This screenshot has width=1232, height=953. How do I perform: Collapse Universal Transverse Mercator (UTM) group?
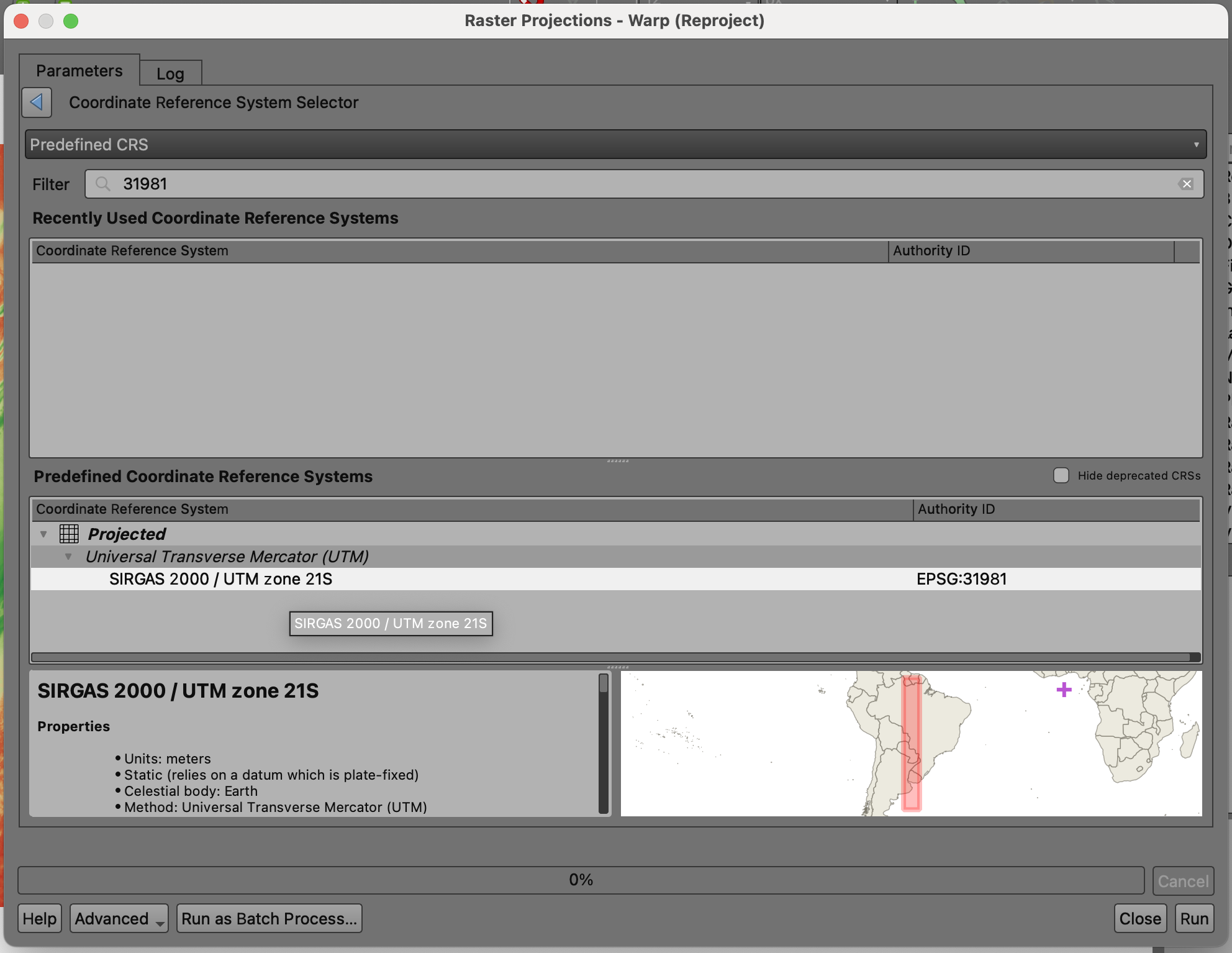coord(68,556)
